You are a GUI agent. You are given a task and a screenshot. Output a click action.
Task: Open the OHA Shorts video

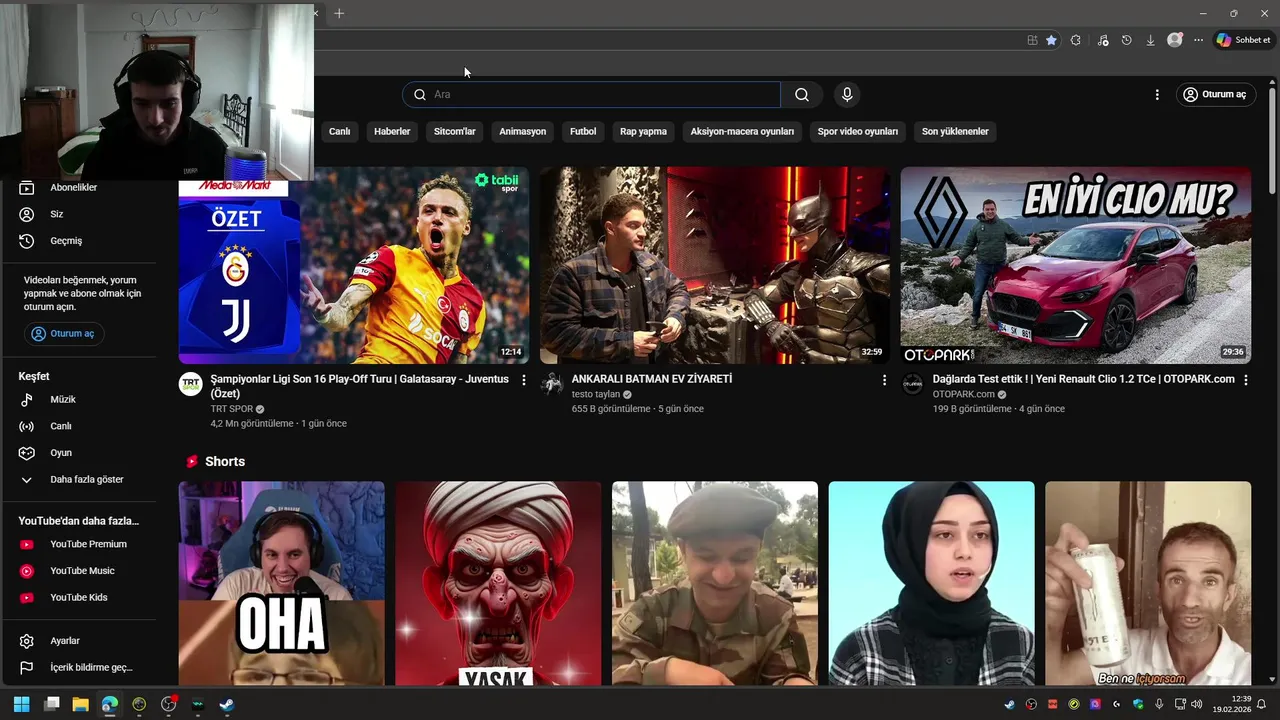281,584
